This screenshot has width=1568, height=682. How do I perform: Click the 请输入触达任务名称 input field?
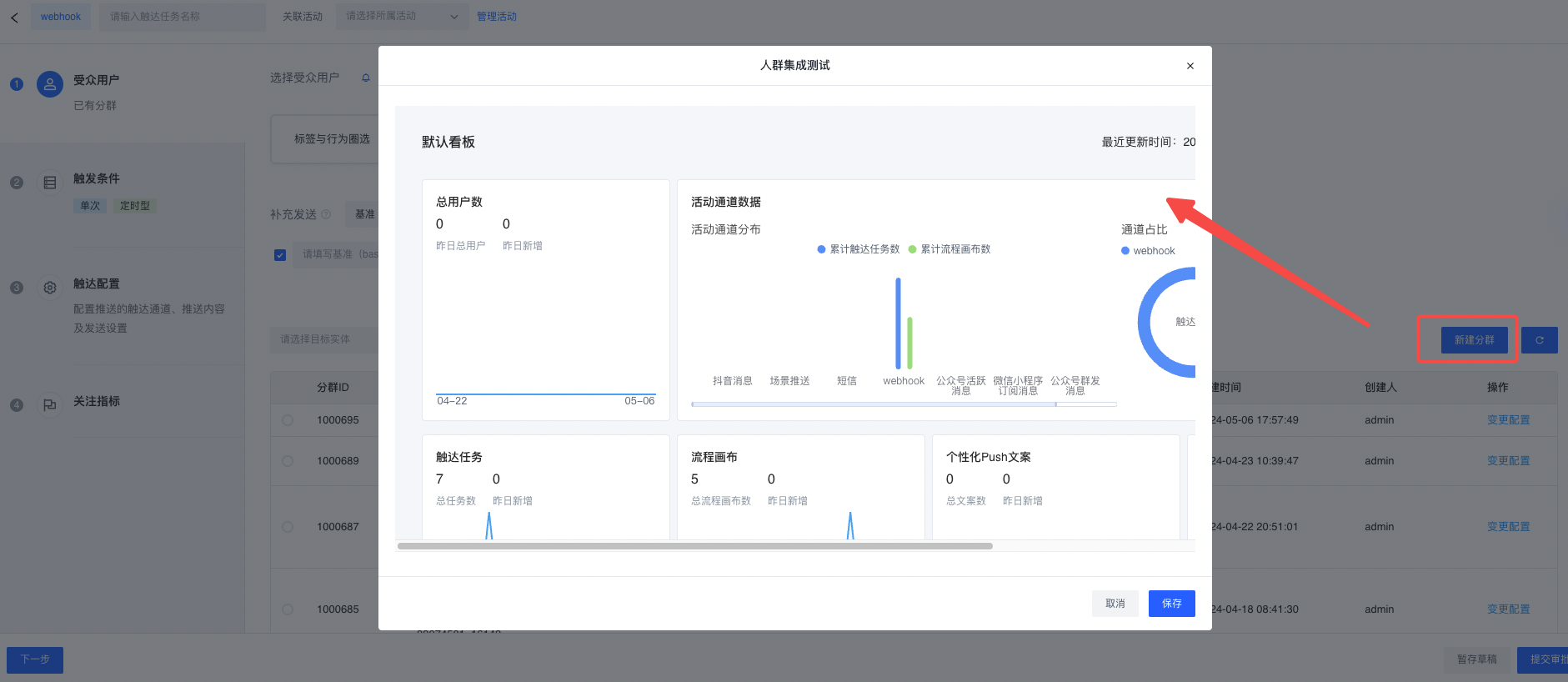point(183,17)
